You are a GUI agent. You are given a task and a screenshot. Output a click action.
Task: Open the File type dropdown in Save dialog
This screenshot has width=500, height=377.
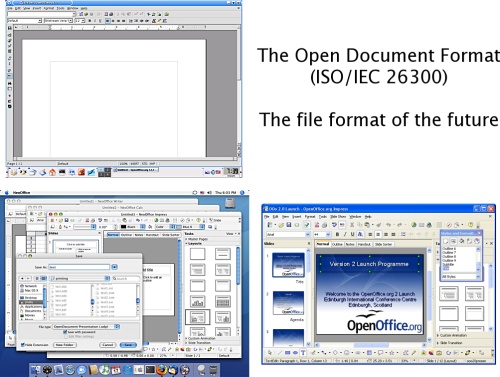click(86, 327)
